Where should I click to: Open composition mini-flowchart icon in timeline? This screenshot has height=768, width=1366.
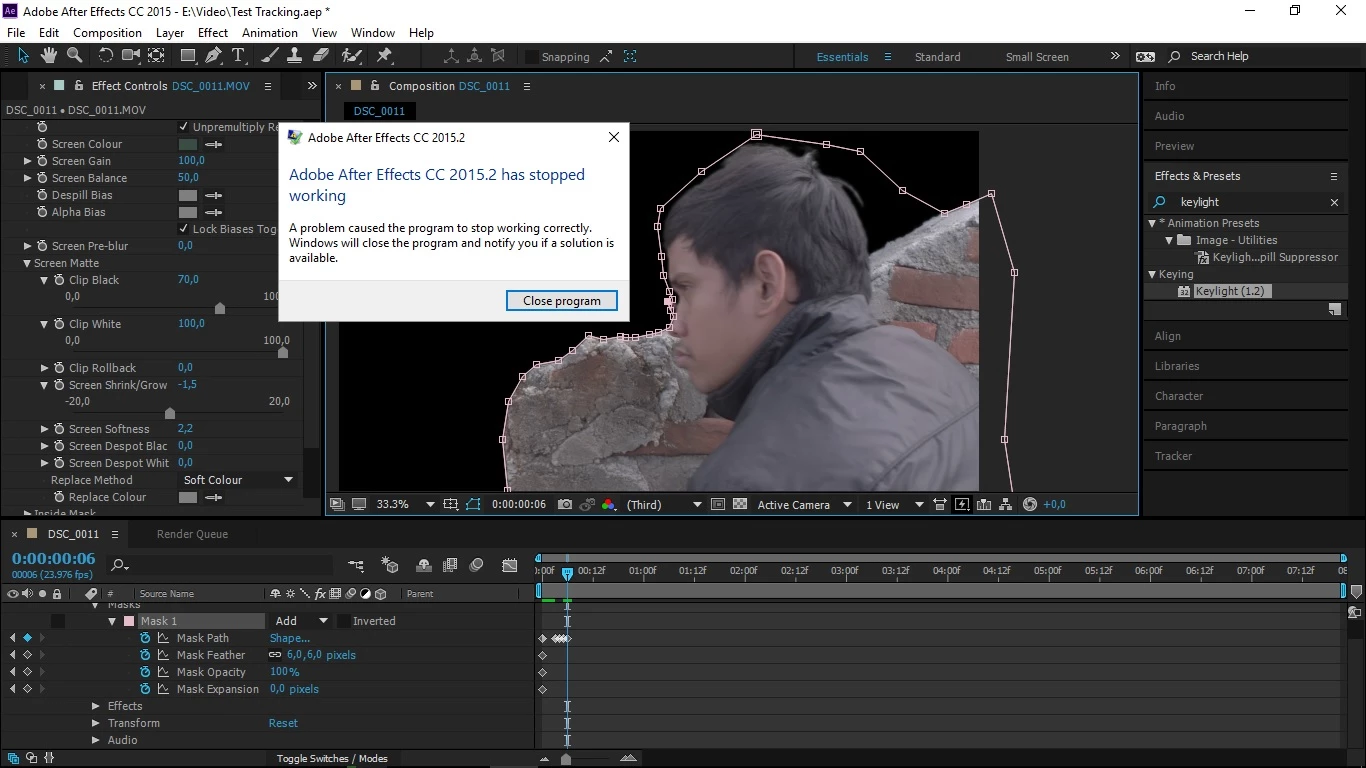point(355,566)
